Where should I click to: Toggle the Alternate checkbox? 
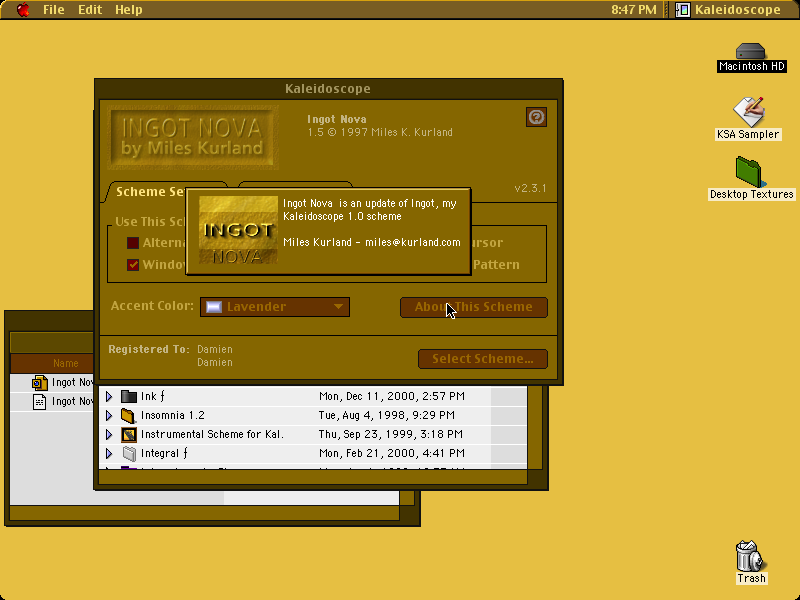(133, 243)
